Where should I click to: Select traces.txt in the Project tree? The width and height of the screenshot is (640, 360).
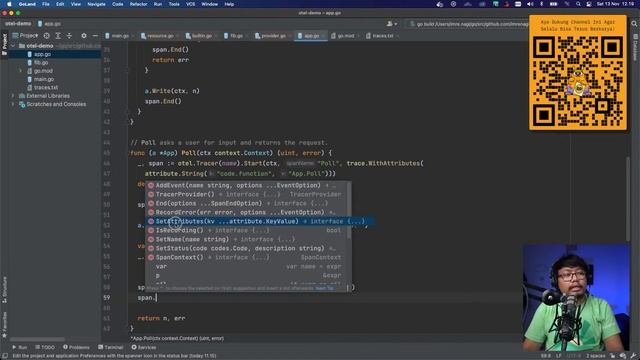click(x=45, y=87)
